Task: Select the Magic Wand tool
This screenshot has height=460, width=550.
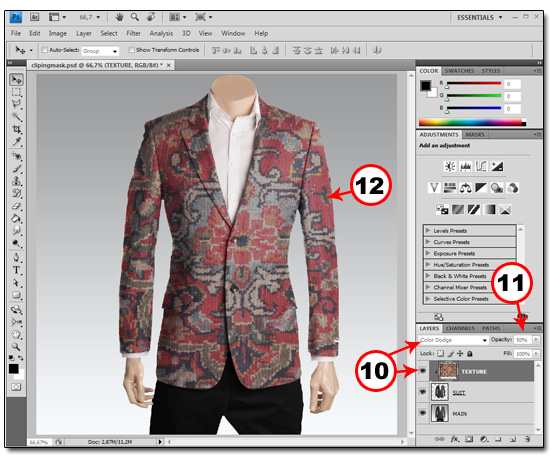Action: click(16, 116)
